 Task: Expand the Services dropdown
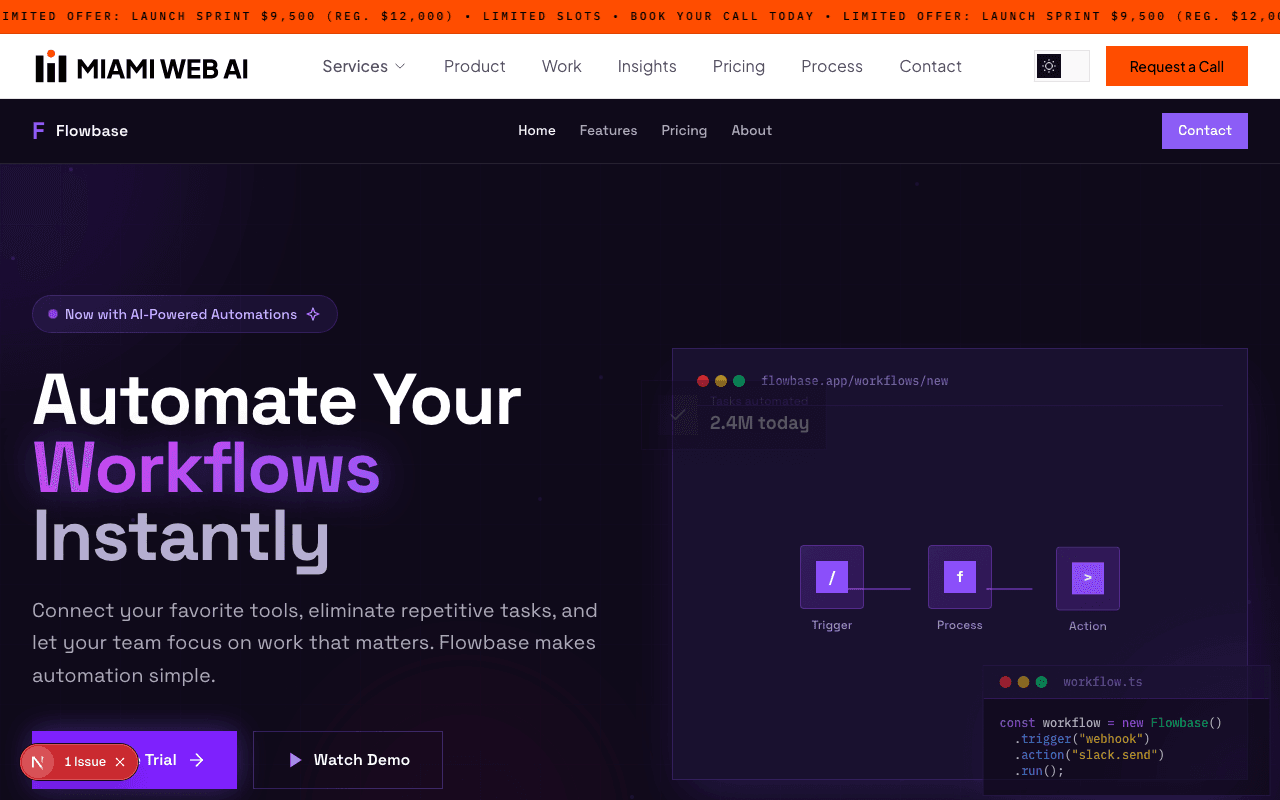pyautogui.click(x=363, y=66)
